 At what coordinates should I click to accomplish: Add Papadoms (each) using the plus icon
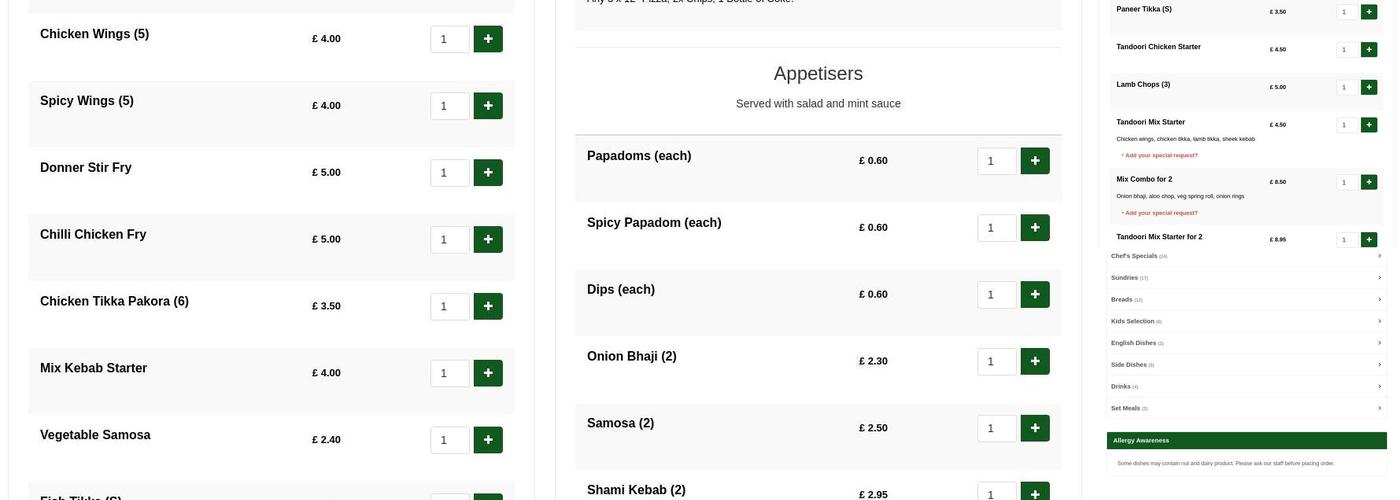tap(1035, 161)
